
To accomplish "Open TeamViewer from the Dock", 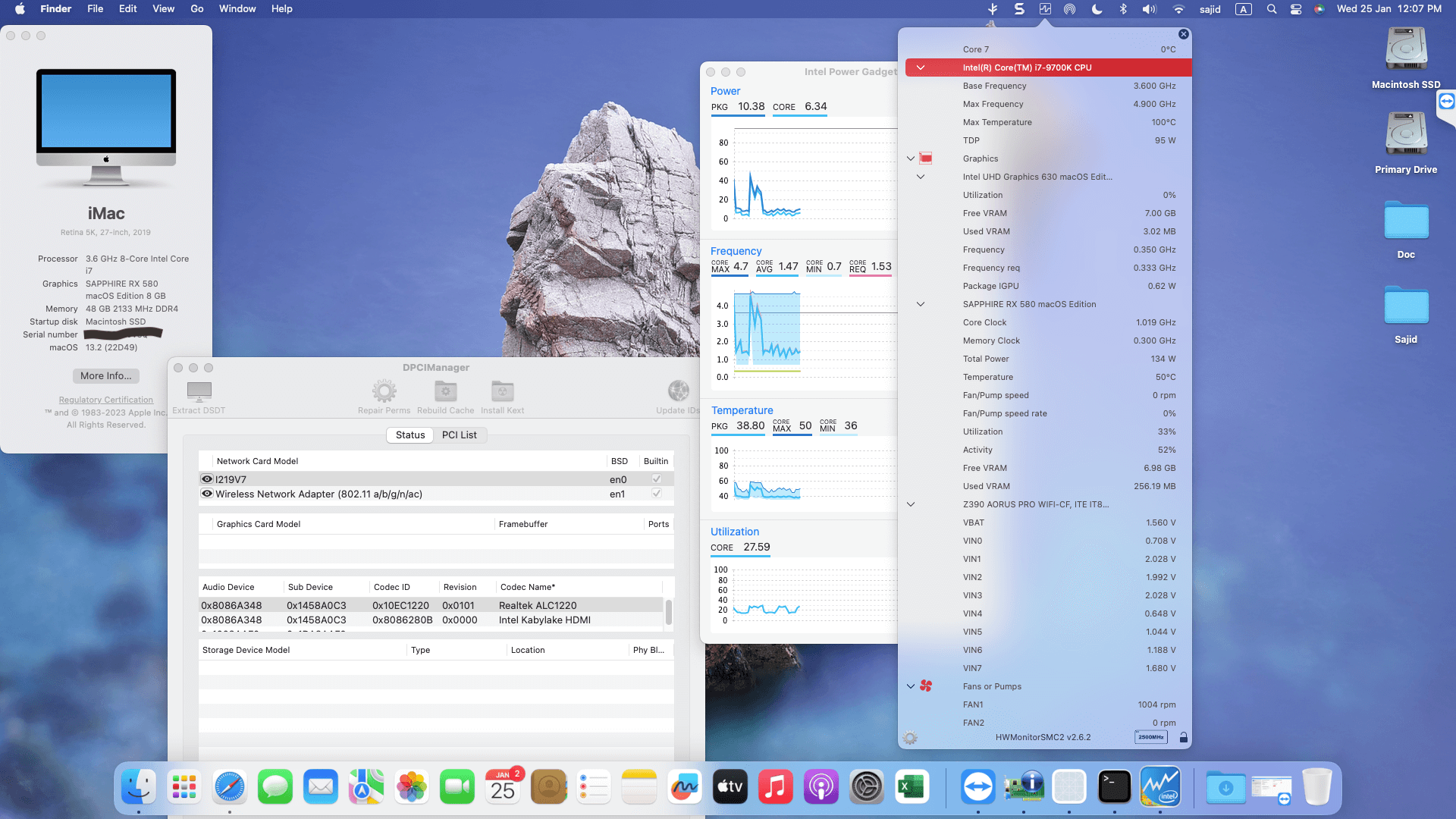I will pos(977,787).
